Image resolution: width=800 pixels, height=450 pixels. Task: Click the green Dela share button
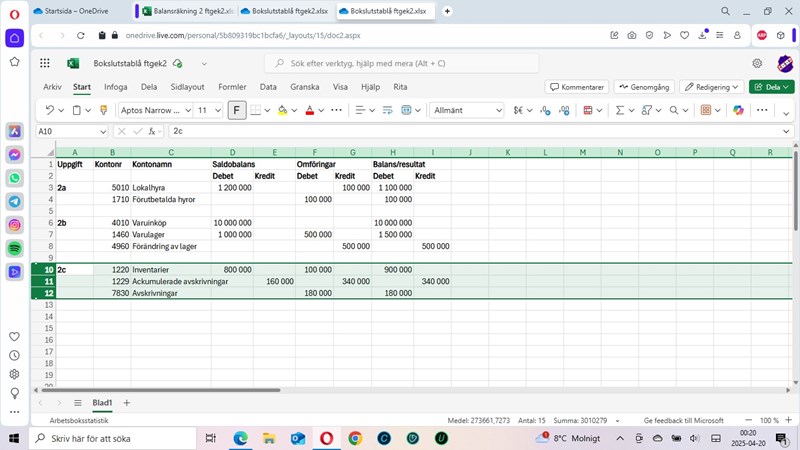[771, 87]
